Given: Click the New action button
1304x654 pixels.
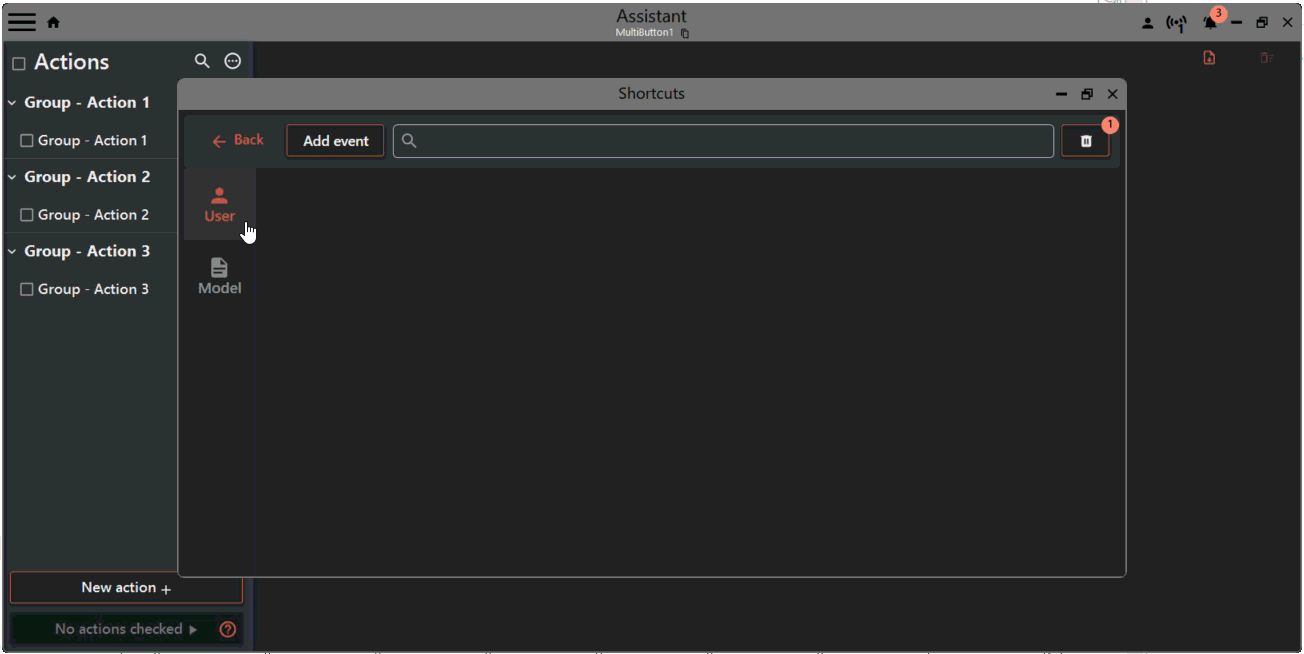Looking at the screenshot, I should [x=126, y=588].
